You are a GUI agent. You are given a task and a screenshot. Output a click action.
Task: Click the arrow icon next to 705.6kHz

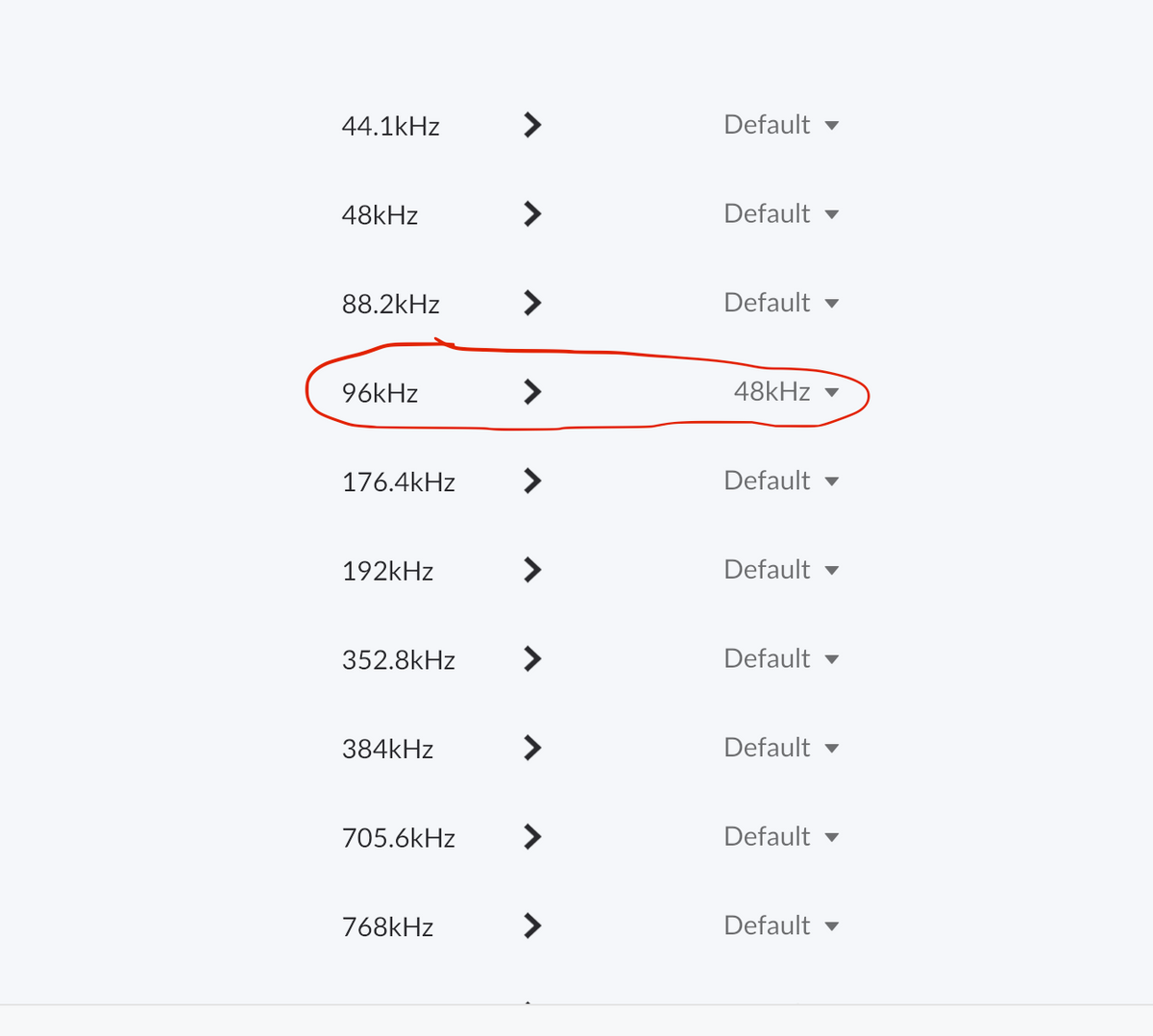pos(532,837)
